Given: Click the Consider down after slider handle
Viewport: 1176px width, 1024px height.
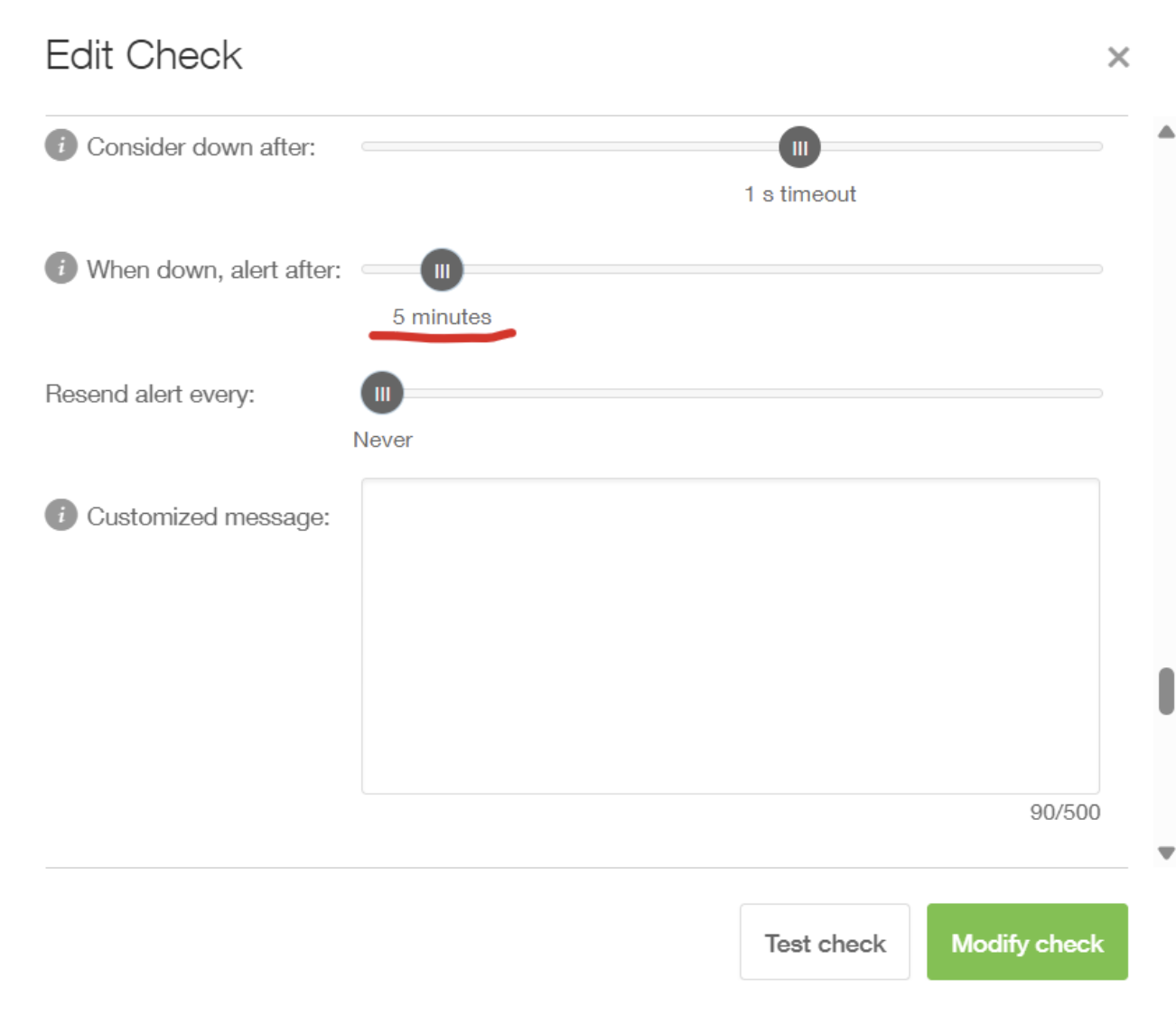Looking at the screenshot, I should coord(799,147).
